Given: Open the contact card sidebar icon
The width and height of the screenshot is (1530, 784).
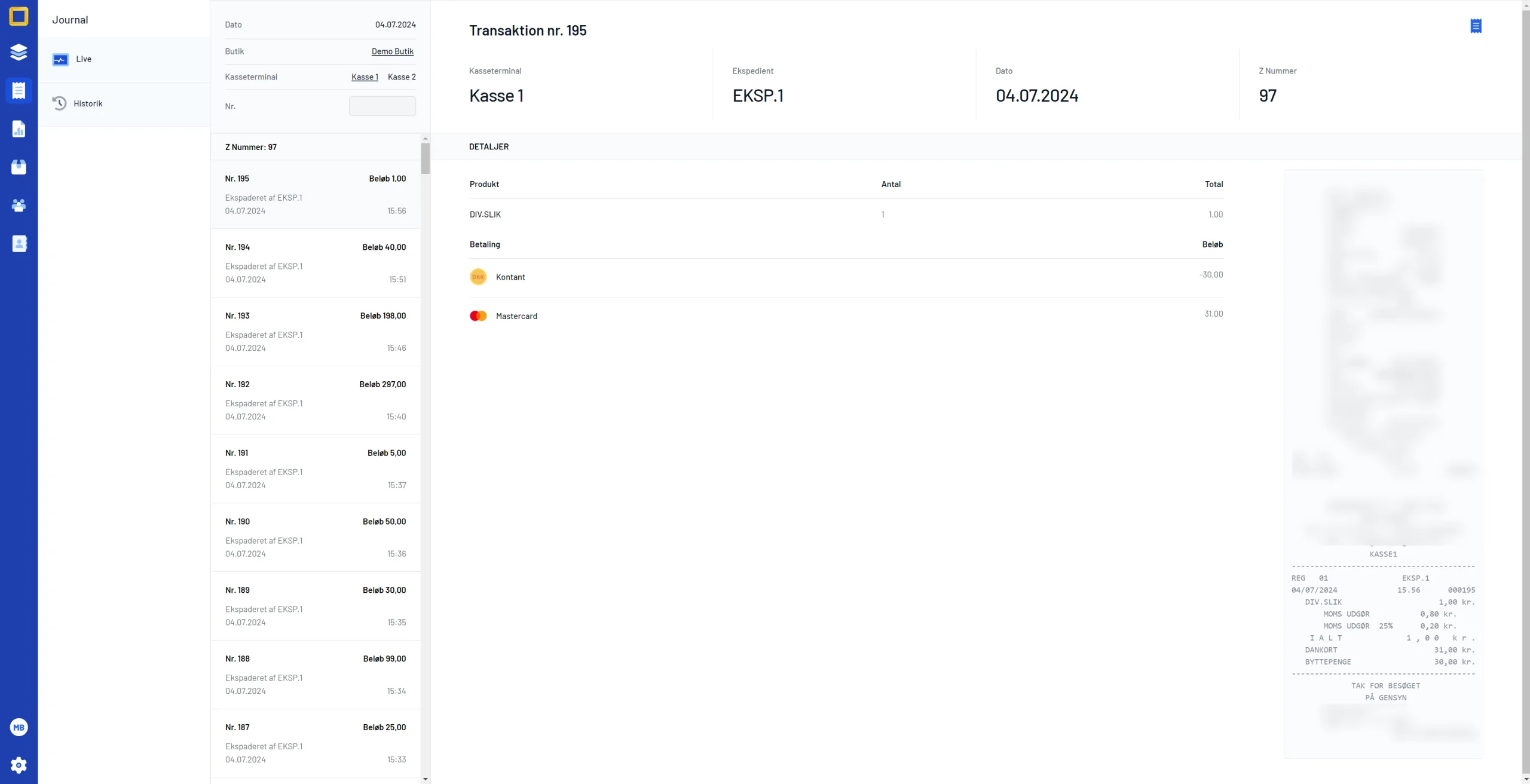Looking at the screenshot, I should 19,243.
